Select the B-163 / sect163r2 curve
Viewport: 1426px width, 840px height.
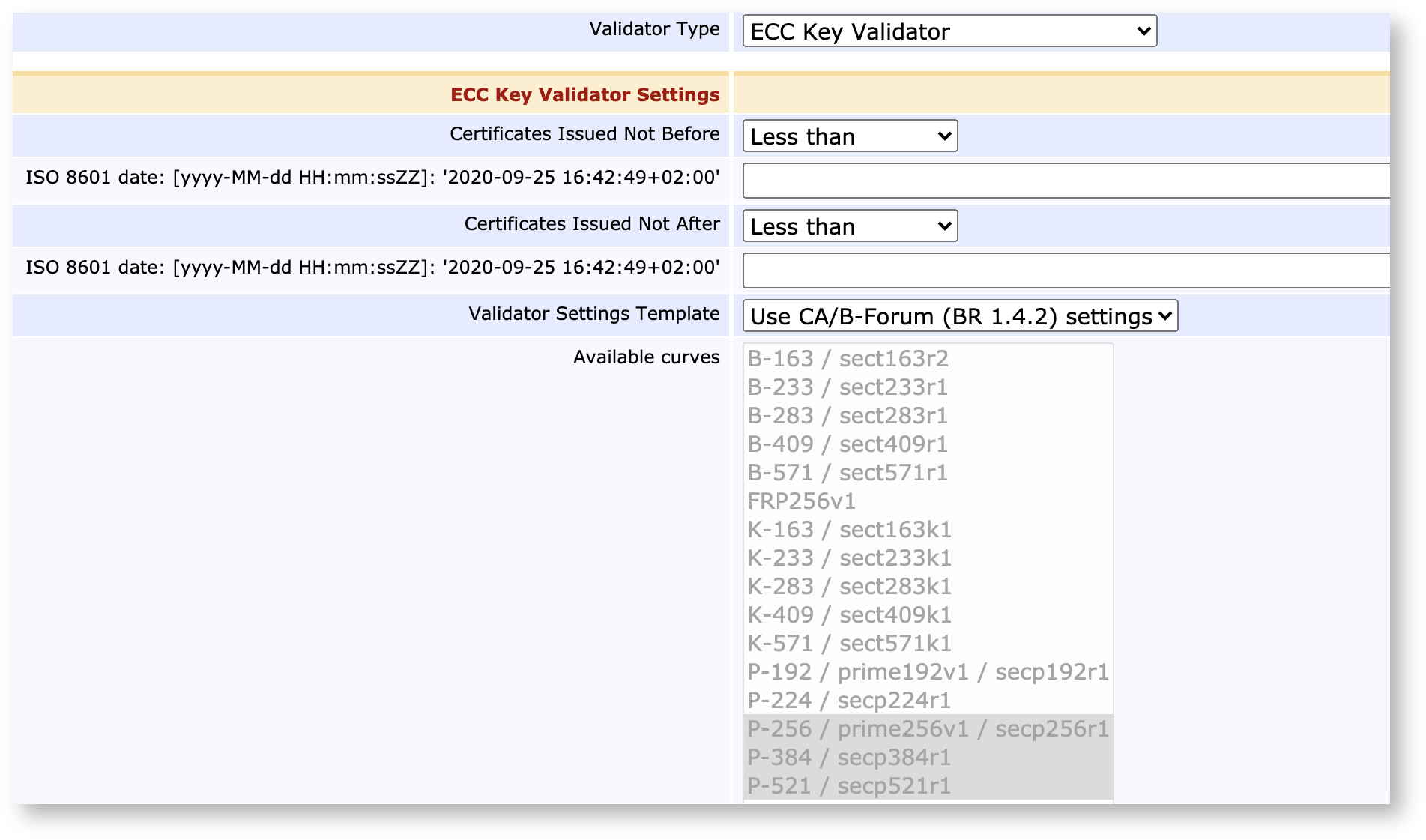(x=848, y=359)
